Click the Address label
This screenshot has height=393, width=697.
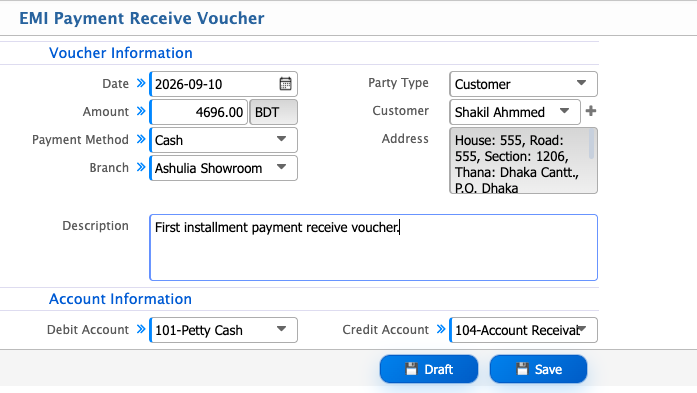pos(405,139)
